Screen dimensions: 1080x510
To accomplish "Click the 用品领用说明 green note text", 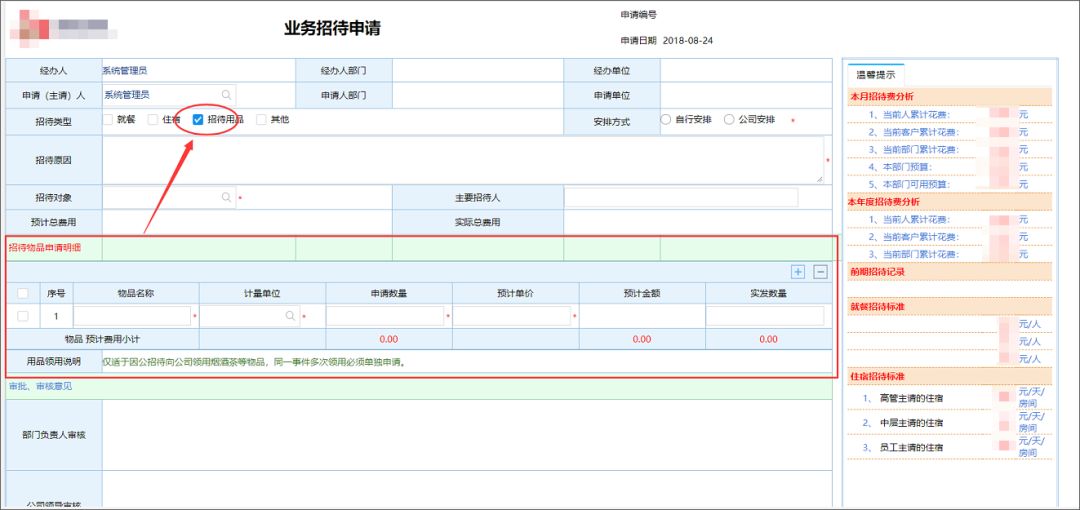I will pyautogui.click(x=253, y=361).
